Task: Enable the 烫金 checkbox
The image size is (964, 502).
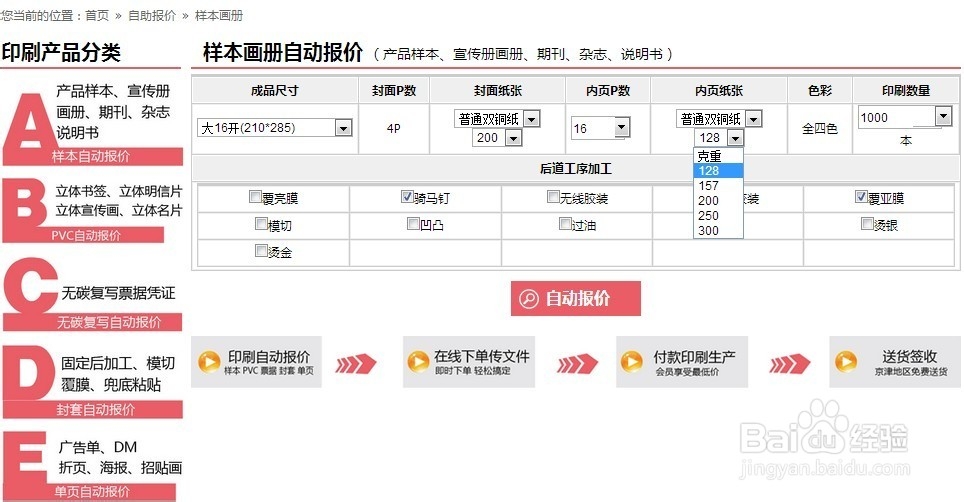Action: pos(261,251)
